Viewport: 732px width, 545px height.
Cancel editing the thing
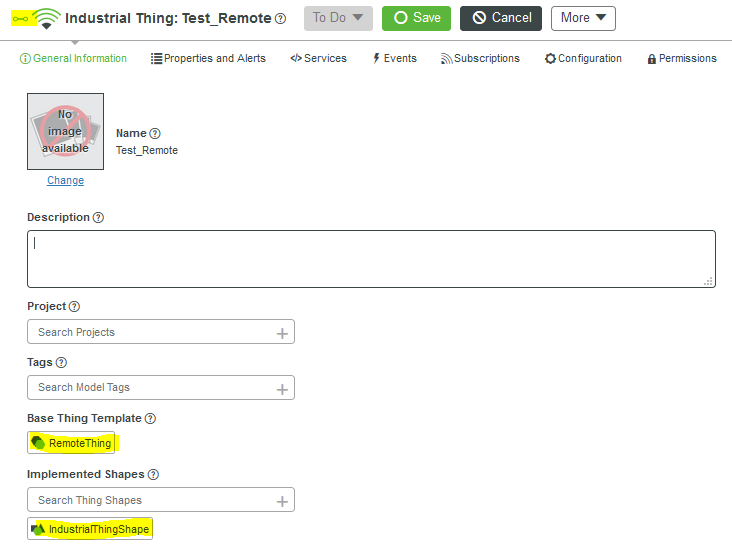[501, 18]
